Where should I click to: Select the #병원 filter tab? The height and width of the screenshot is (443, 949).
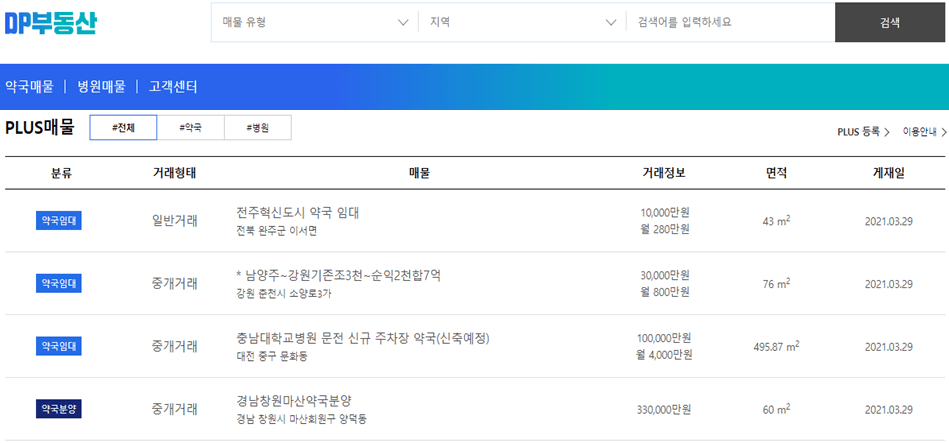click(x=258, y=128)
